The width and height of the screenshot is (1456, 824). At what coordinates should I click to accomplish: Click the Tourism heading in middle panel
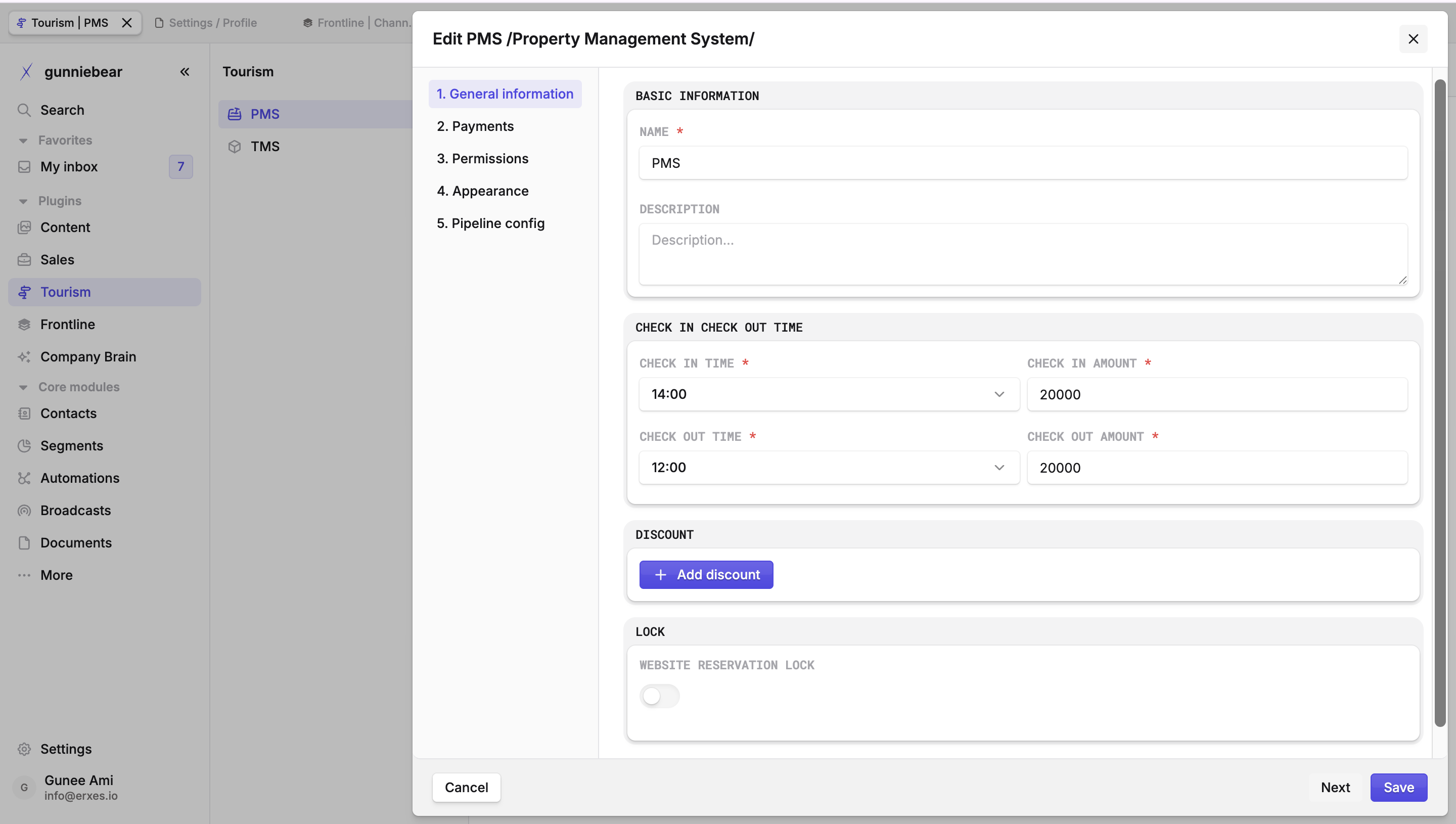248,71
